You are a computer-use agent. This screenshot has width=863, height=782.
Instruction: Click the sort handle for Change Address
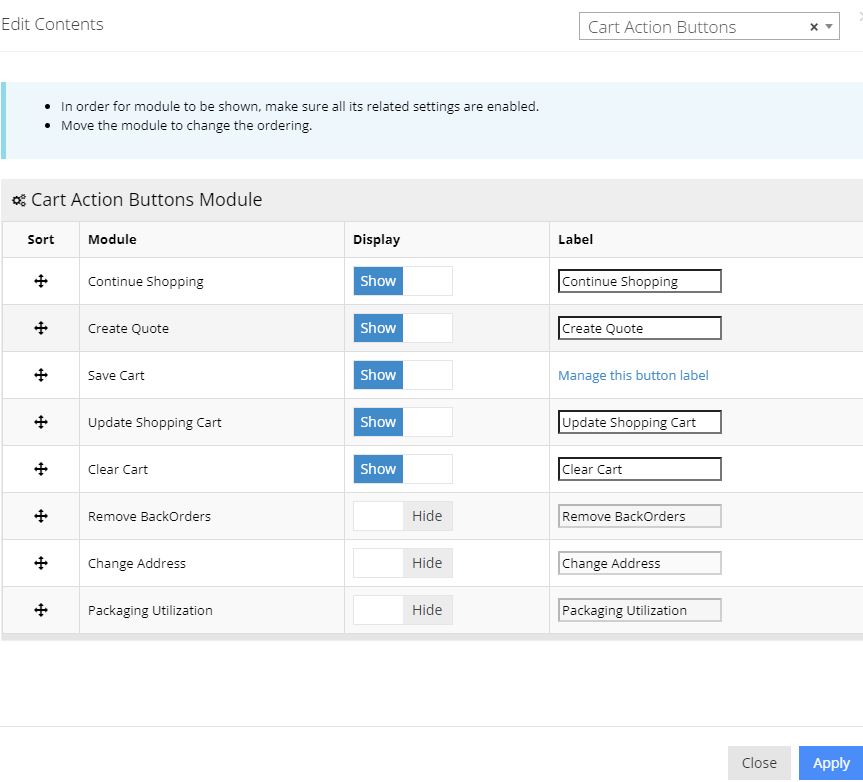(41, 563)
